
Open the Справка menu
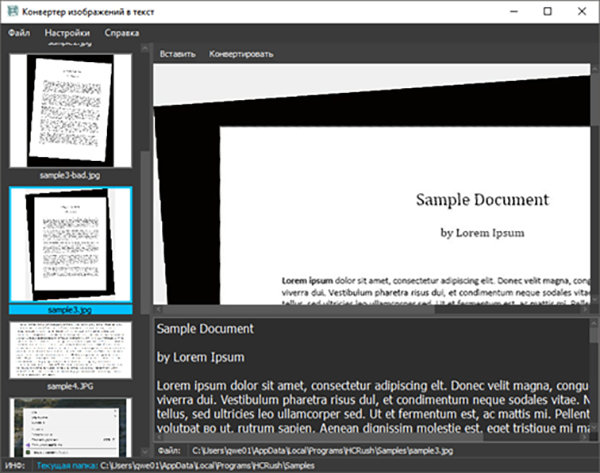click(x=122, y=33)
